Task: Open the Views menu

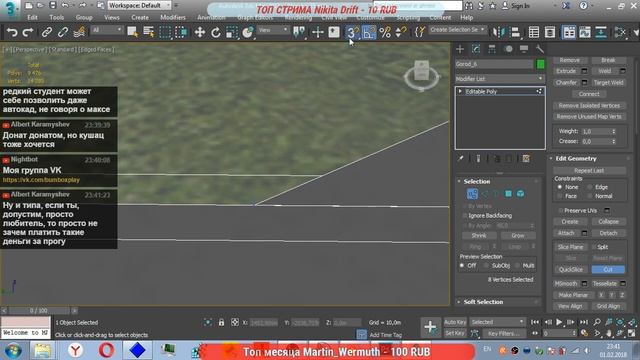Action: point(112,18)
